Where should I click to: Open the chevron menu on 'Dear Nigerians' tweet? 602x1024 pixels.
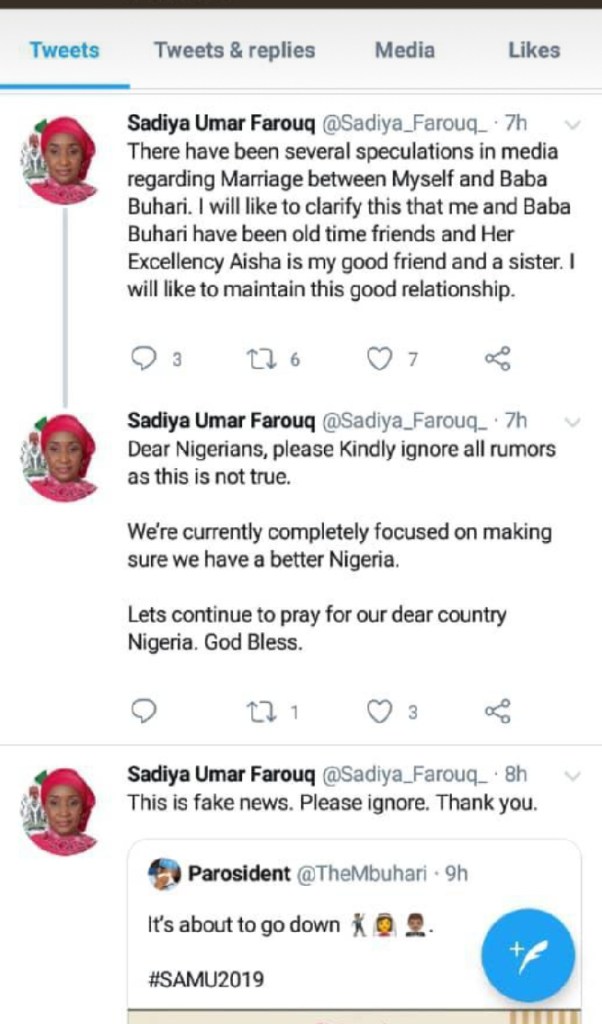pyautogui.click(x=573, y=421)
